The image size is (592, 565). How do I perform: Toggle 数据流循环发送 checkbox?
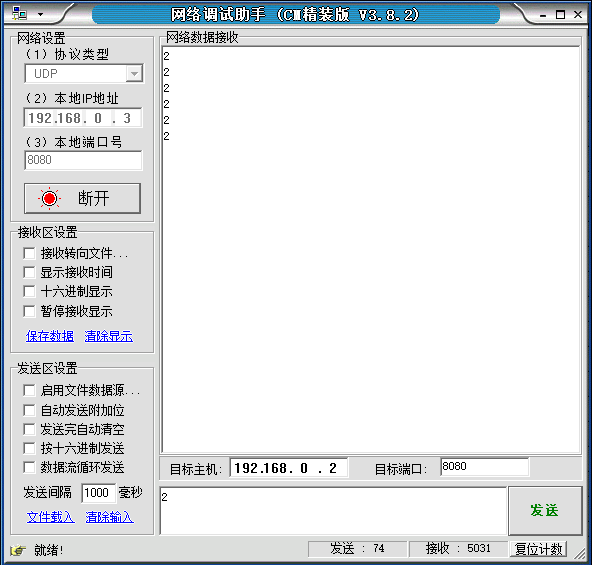(29, 468)
